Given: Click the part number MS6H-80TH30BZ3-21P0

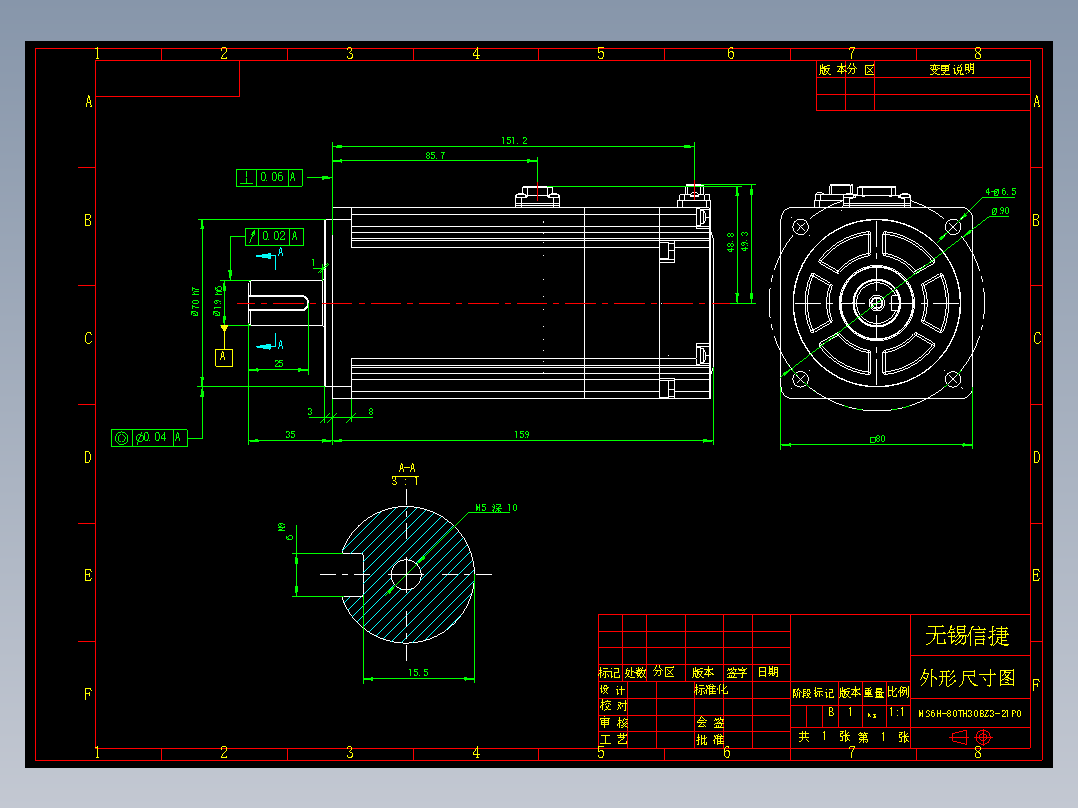Looking at the screenshot, I should point(972,713).
